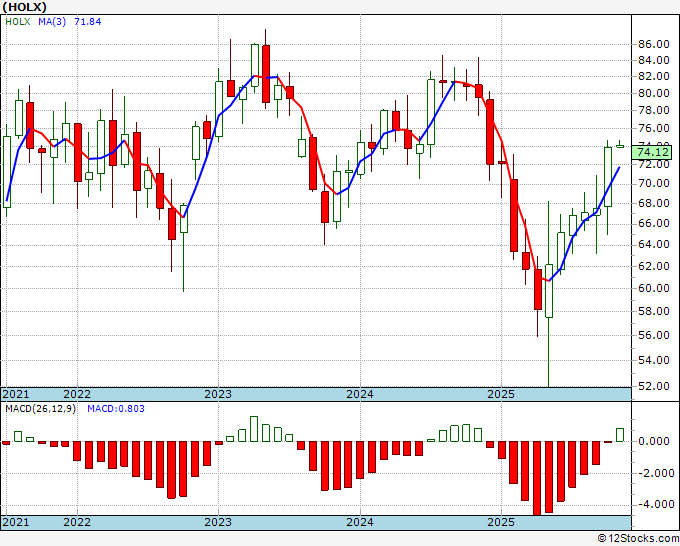Select 2022 on the MACD timeline
The height and width of the screenshot is (546, 680).
click(x=77, y=522)
